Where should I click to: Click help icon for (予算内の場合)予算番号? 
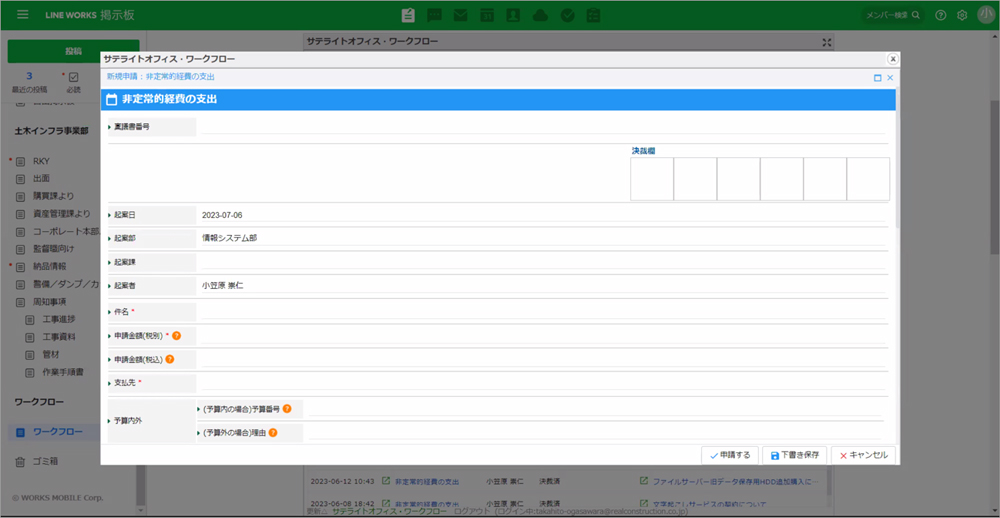tap(287, 409)
